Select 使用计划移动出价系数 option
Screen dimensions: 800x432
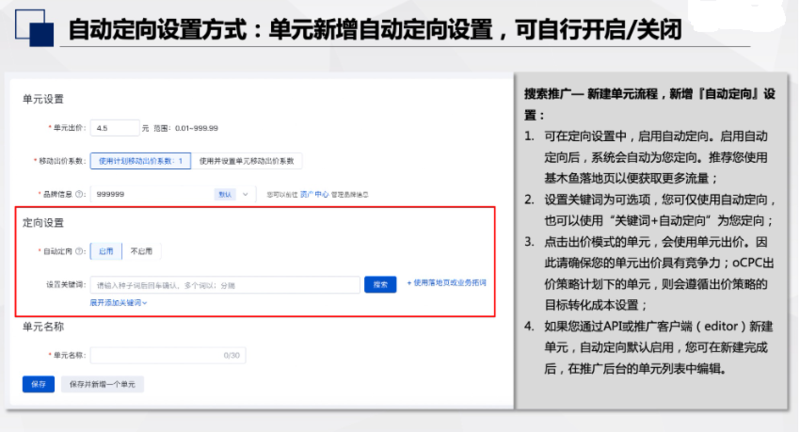pos(141,161)
